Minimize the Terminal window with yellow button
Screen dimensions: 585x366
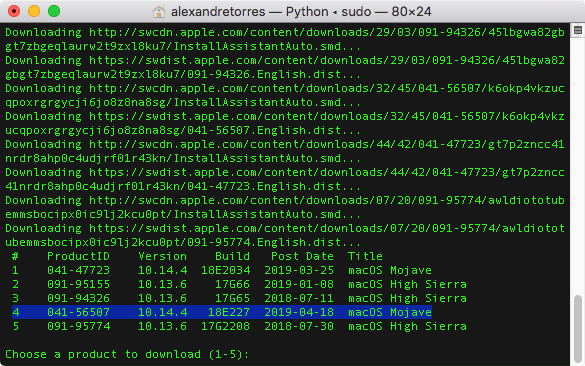coord(34,11)
